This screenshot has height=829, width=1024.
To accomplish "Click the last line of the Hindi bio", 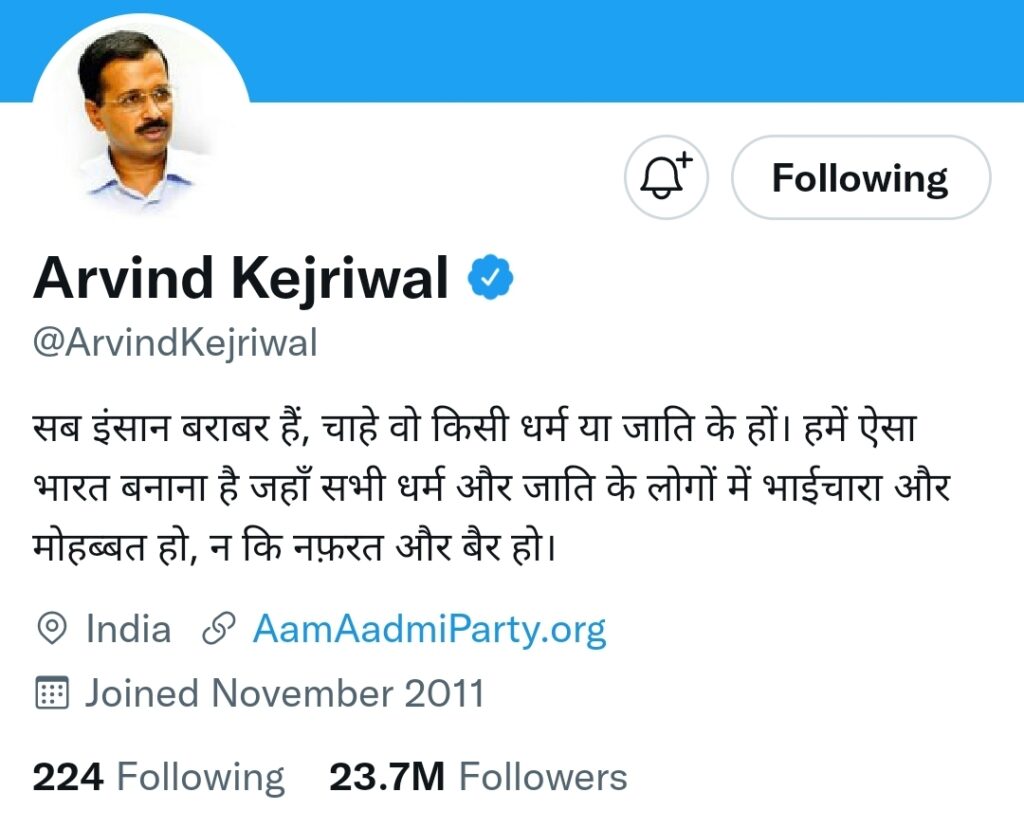I will pyautogui.click(x=292, y=549).
